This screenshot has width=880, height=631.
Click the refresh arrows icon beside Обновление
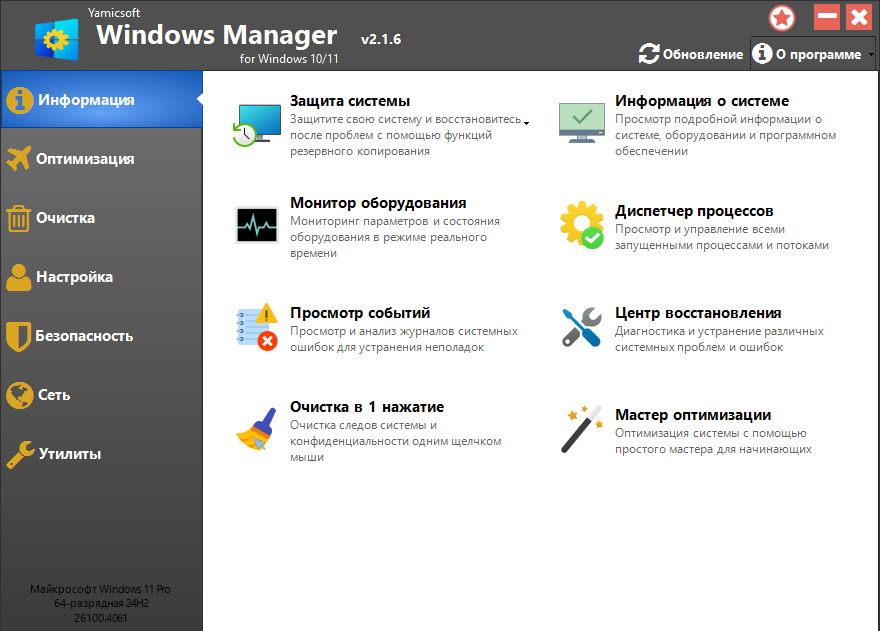tap(649, 54)
